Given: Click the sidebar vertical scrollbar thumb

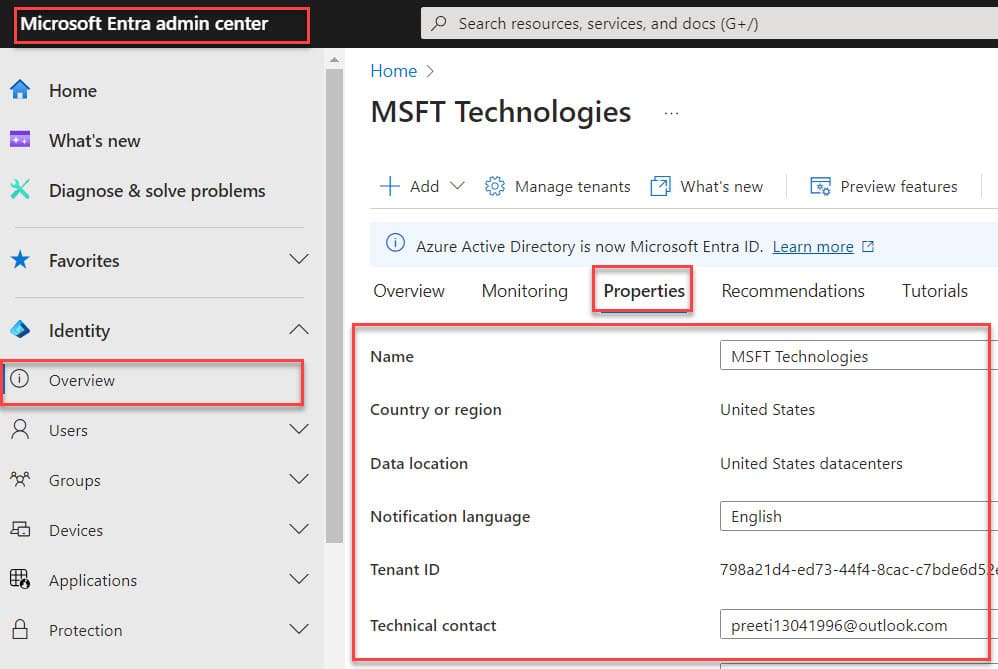Looking at the screenshot, I should (334, 306).
